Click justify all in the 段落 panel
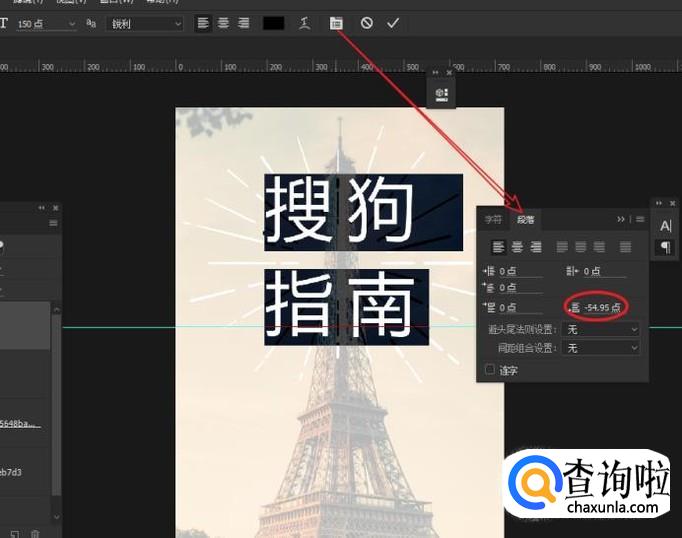Viewport: 682px width, 538px height. point(625,247)
